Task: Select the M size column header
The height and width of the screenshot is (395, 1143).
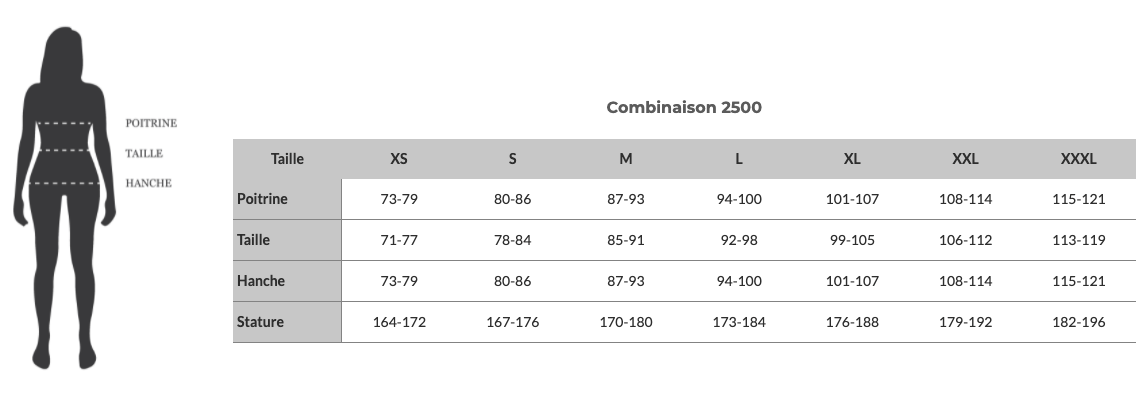Action: pyautogui.click(x=625, y=159)
